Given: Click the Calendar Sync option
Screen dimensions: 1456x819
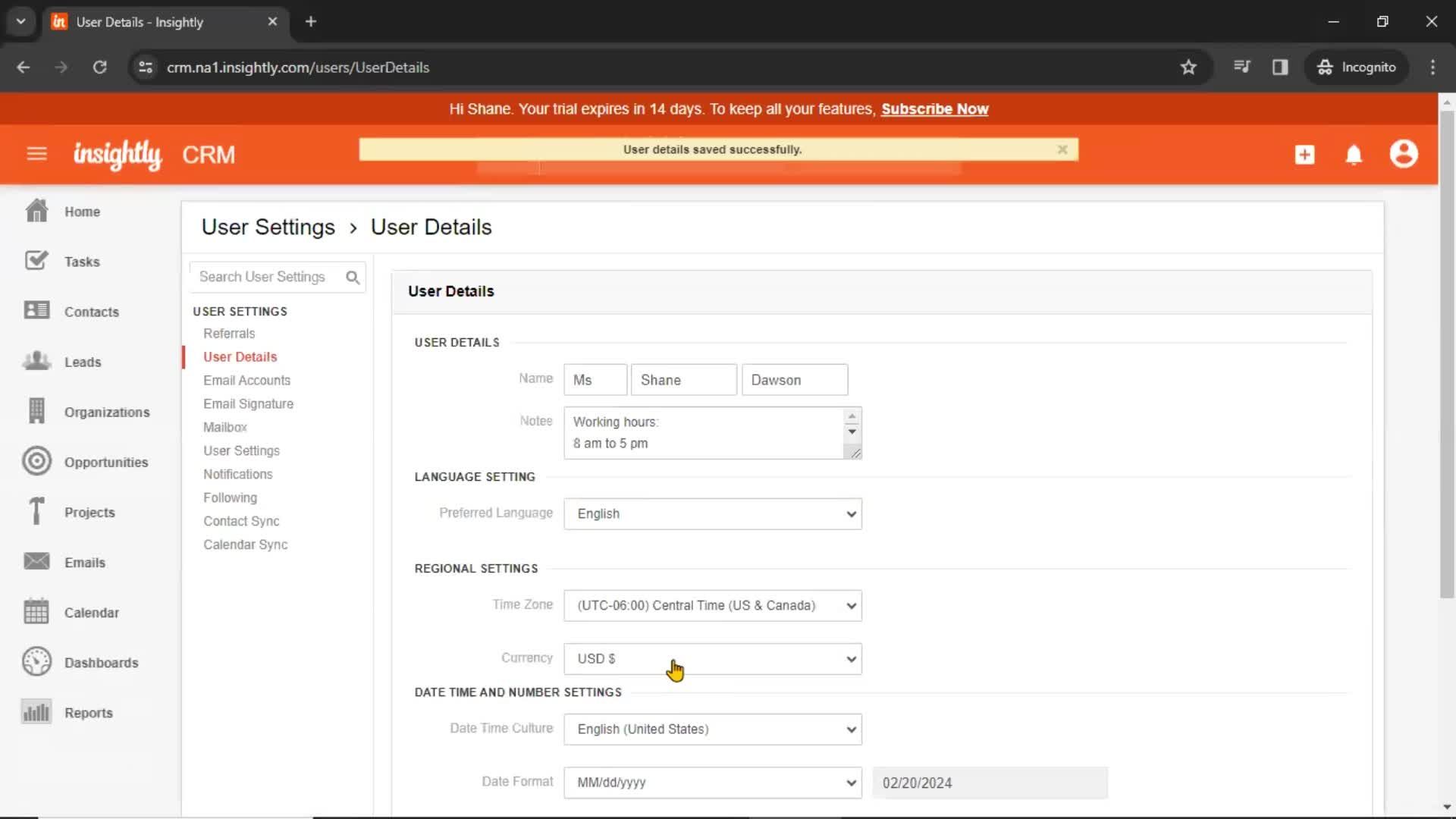Looking at the screenshot, I should pyautogui.click(x=245, y=544).
